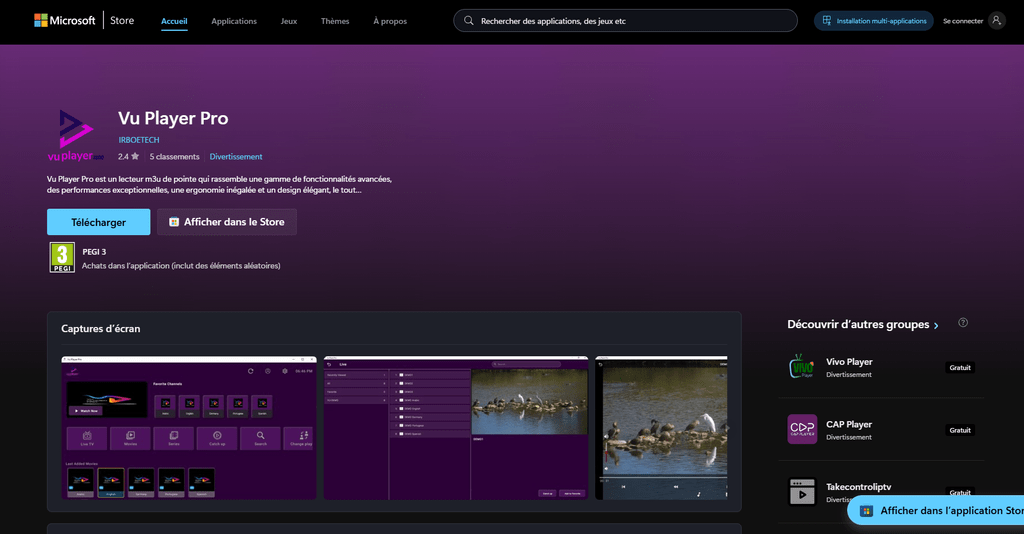The height and width of the screenshot is (534, 1024).
Task: Open the Thèmes tab
Action: [335, 21]
